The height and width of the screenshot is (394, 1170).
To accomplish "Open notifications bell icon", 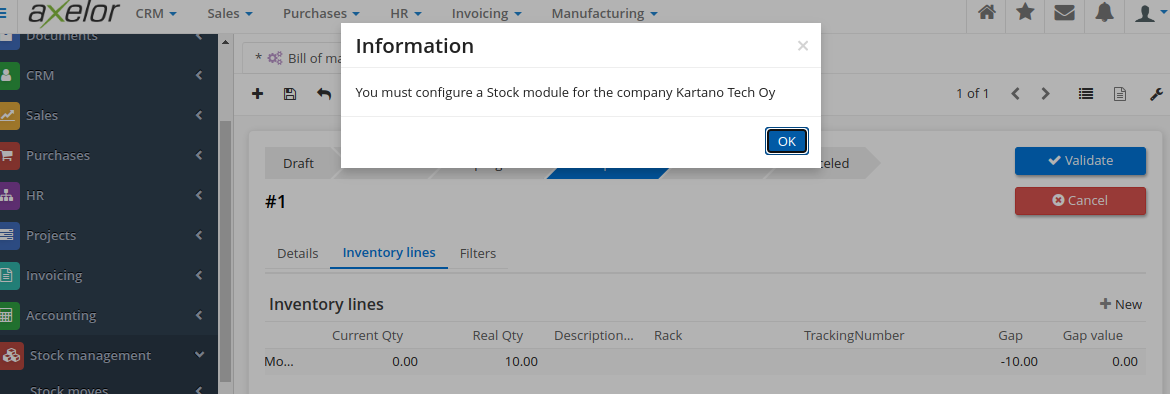I will point(1104,13).
